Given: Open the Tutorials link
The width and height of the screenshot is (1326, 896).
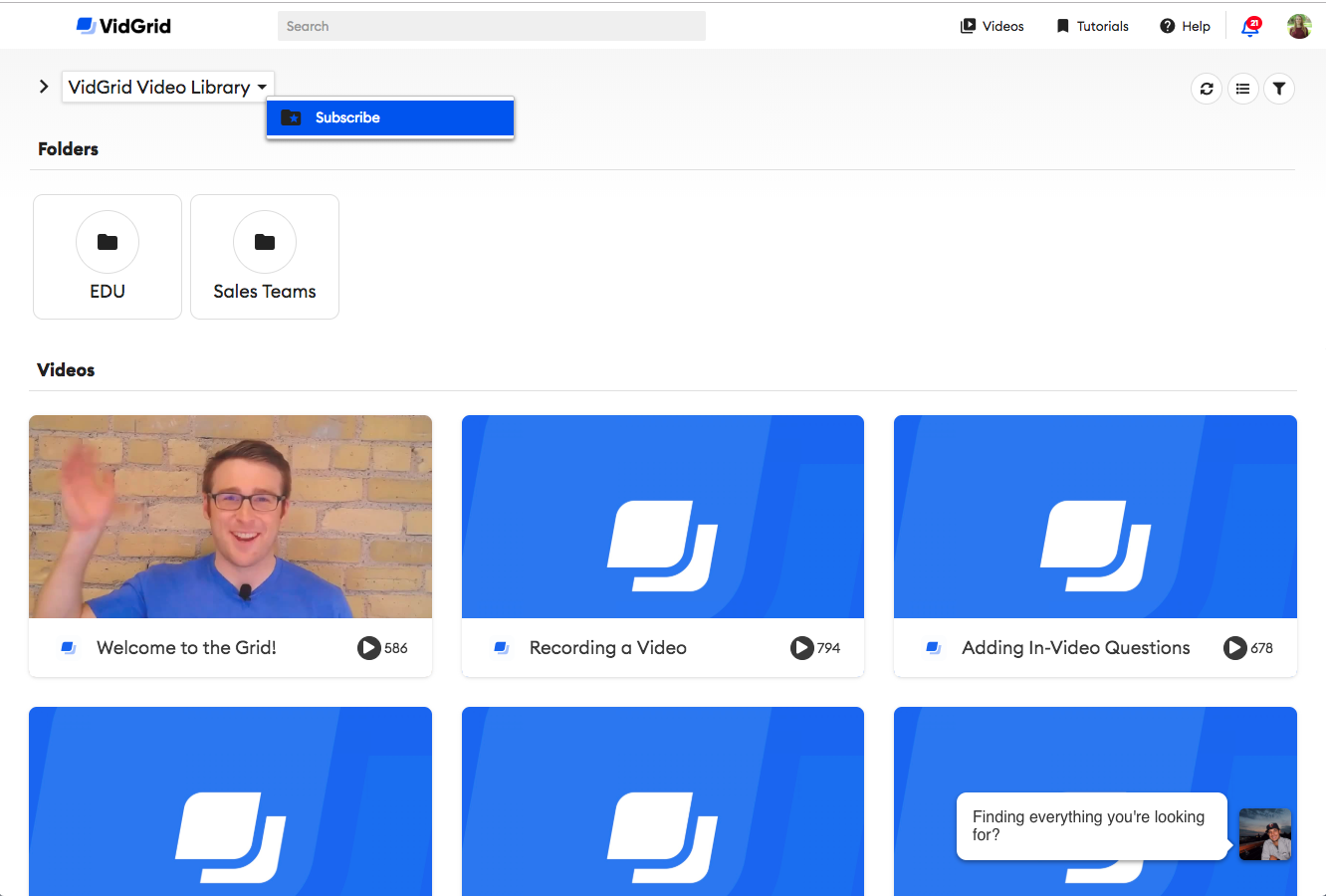Looking at the screenshot, I should [1092, 26].
